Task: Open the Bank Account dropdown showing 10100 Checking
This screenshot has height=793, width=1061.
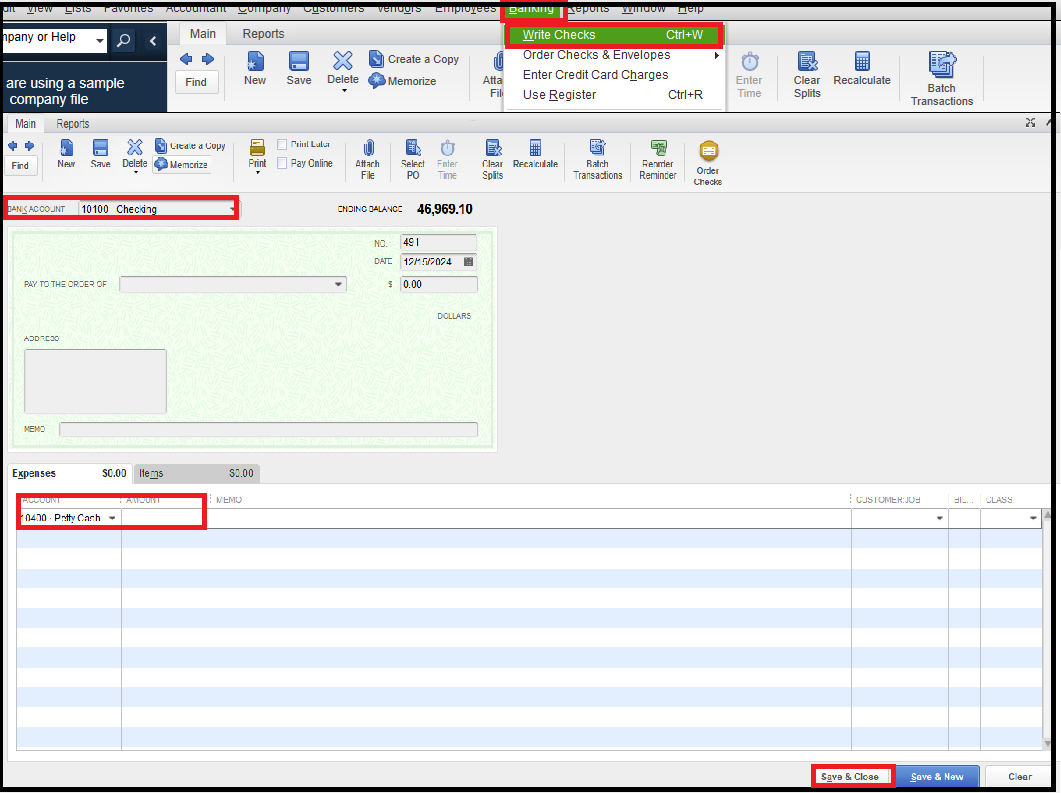Action: pos(233,208)
